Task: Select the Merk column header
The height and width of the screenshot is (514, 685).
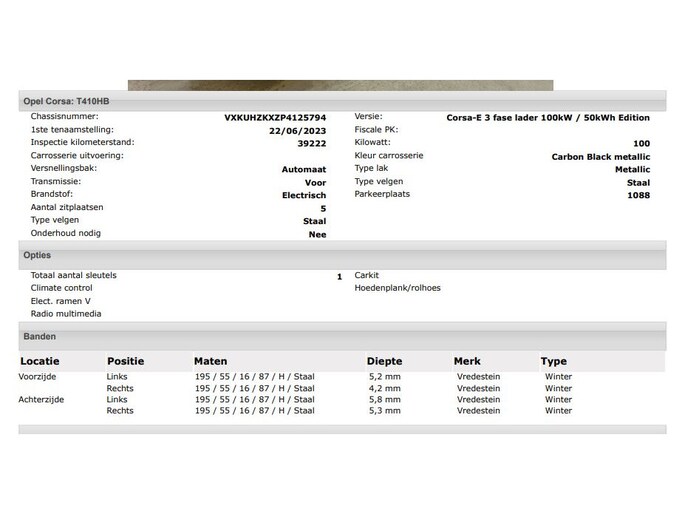Action: (x=467, y=361)
